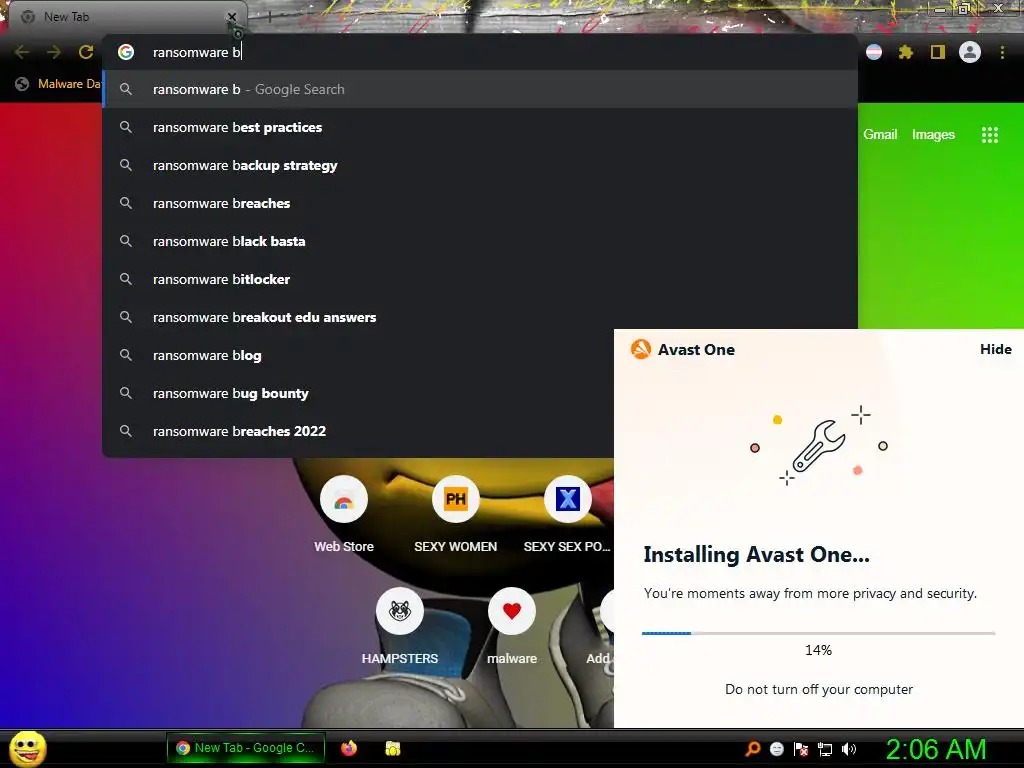Click the 2:06 AM clock
Viewport: 1024px width, 768px height.
[936, 749]
